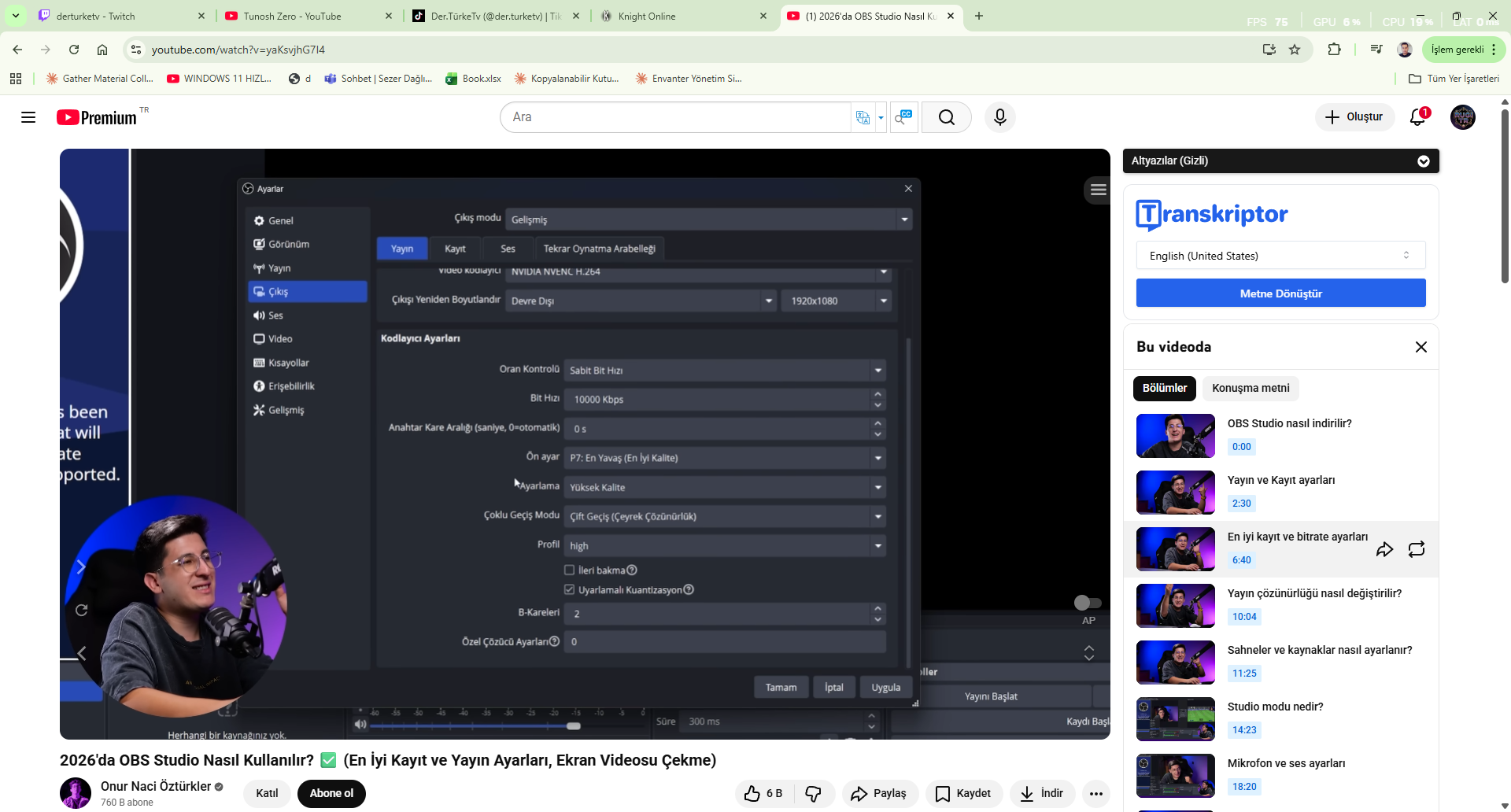Screen dimensions: 1511x812
Task: Open more actions menu below video
Action: click(x=1096, y=793)
